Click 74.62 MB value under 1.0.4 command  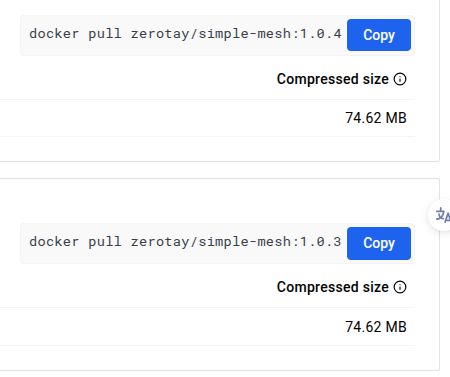coord(376,118)
